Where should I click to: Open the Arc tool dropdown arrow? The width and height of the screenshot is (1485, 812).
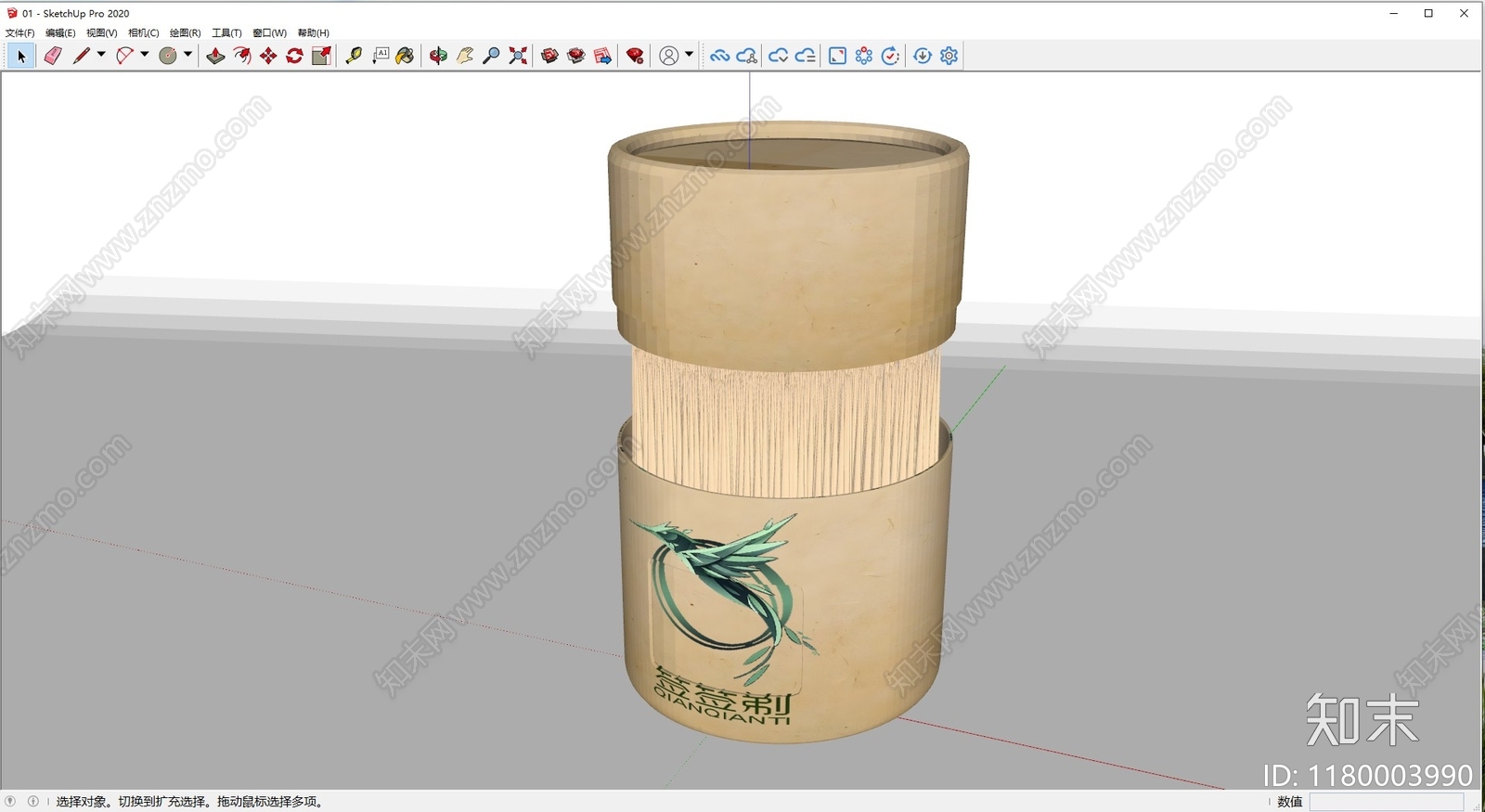(145, 55)
